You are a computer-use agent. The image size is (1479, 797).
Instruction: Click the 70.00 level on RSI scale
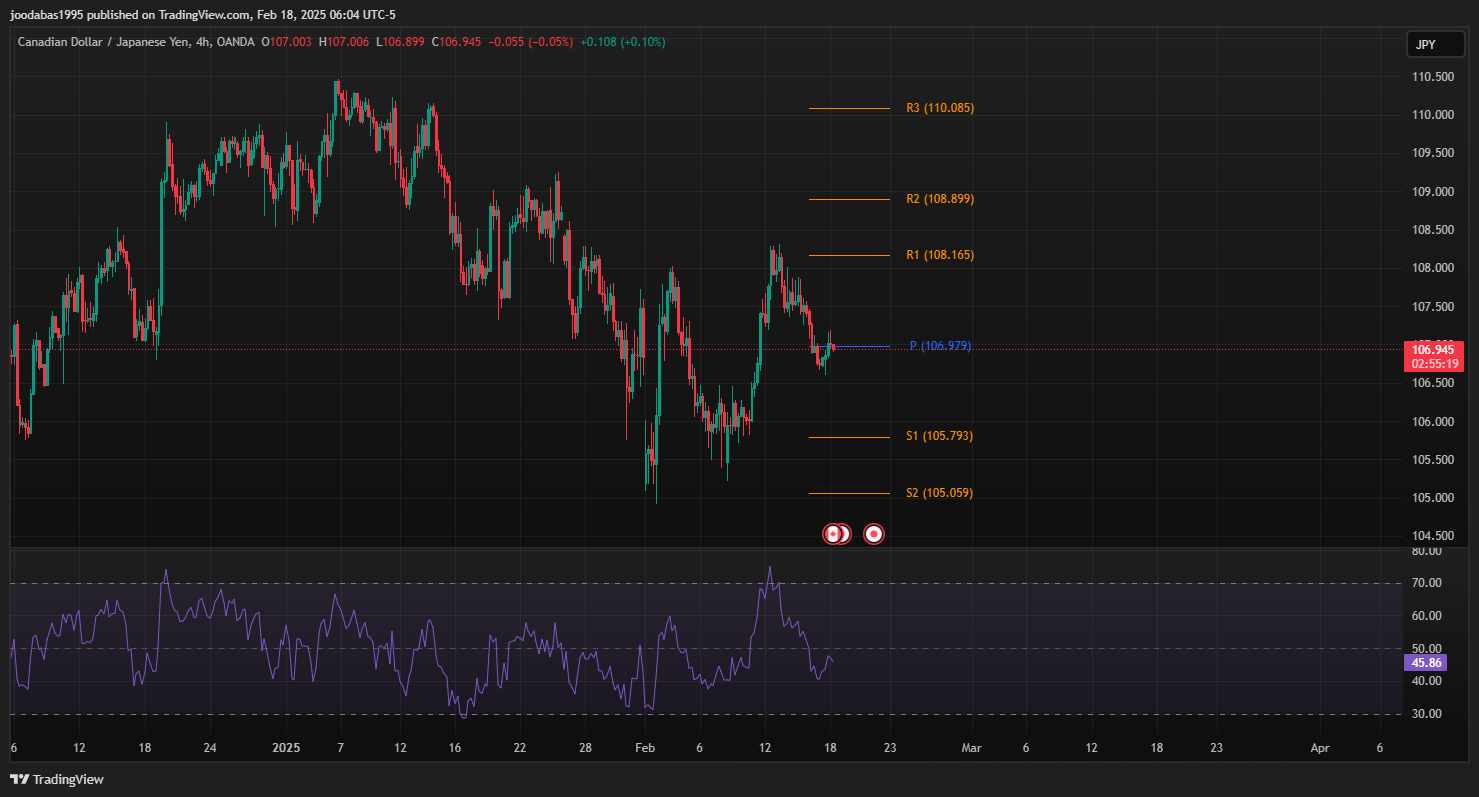pos(1425,583)
